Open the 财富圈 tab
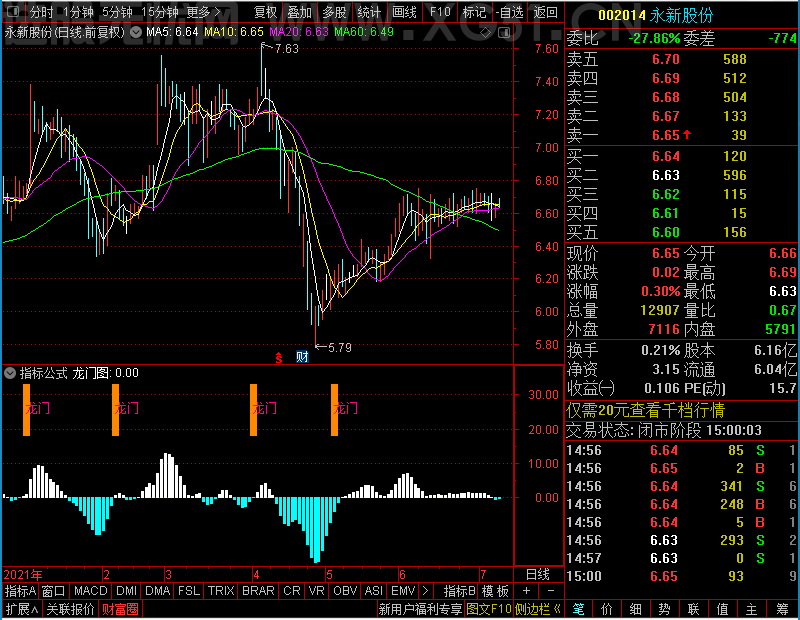 (x=120, y=609)
